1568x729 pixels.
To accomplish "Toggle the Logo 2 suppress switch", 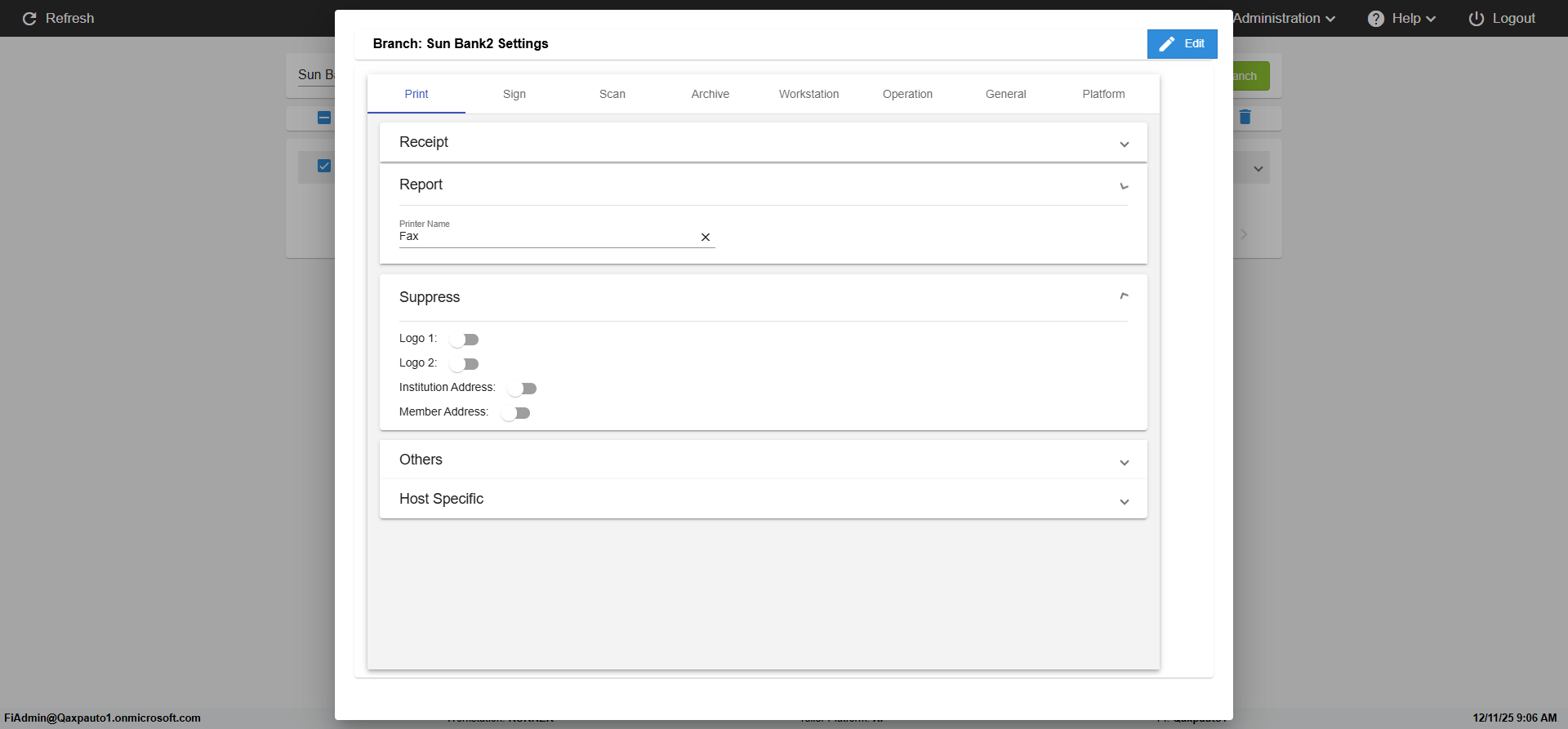I will [464, 364].
